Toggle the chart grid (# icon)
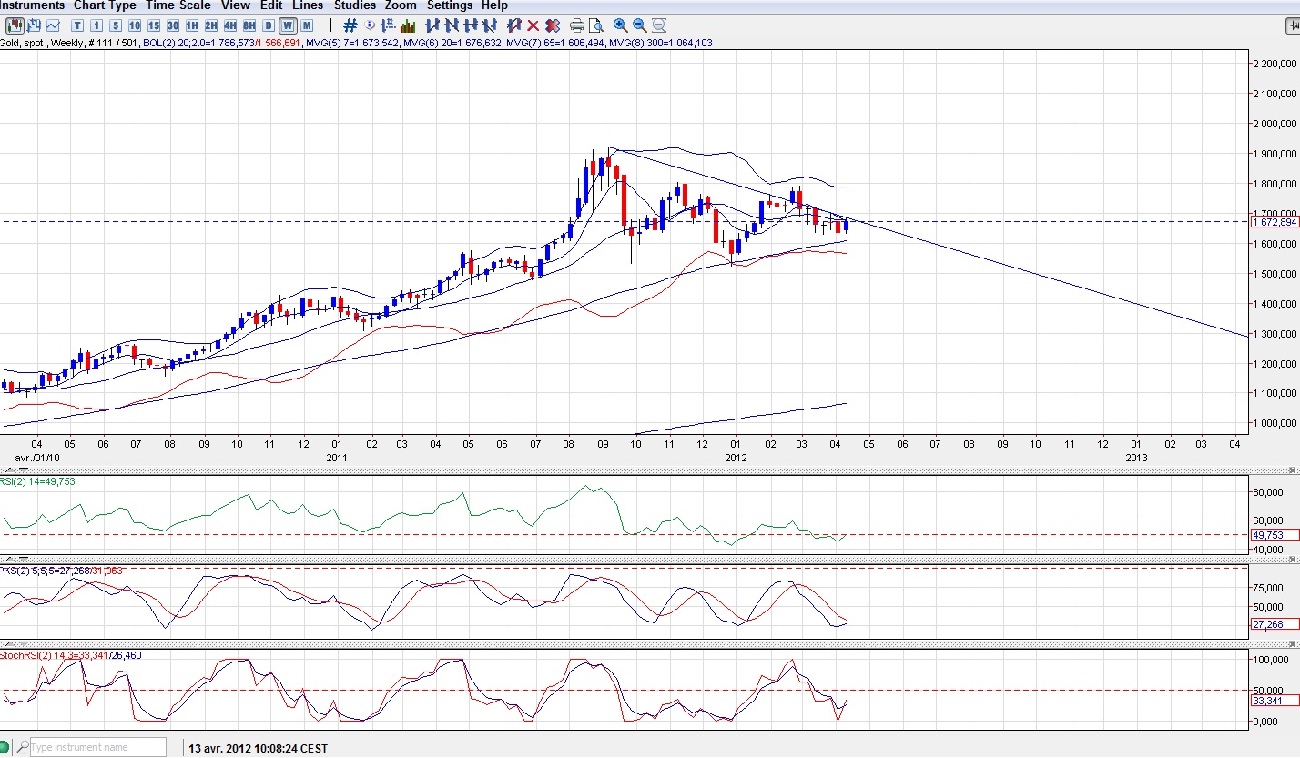The height and width of the screenshot is (758, 1300). coord(350,25)
